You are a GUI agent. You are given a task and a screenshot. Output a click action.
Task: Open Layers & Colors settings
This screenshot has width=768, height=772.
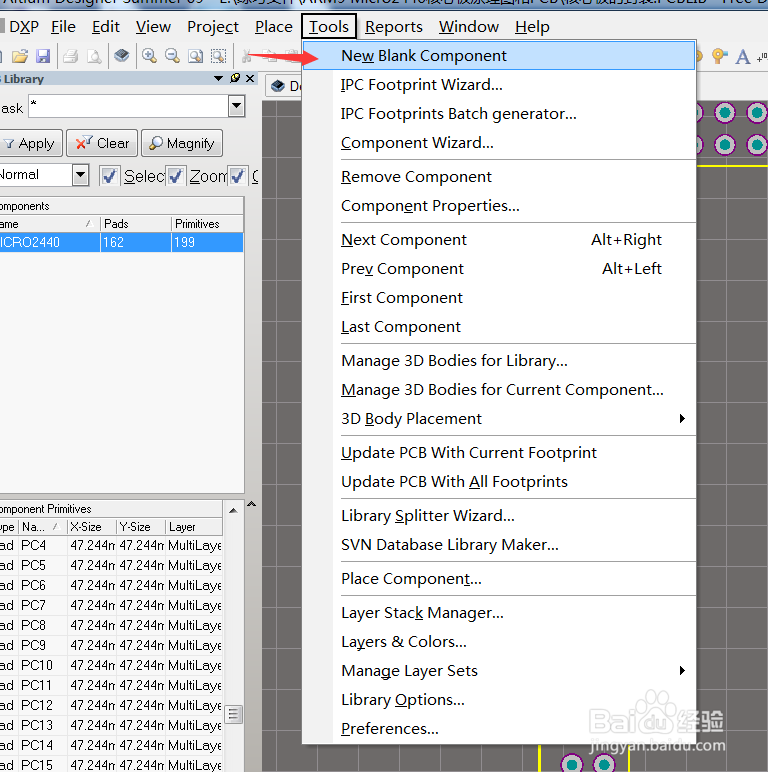499,642
